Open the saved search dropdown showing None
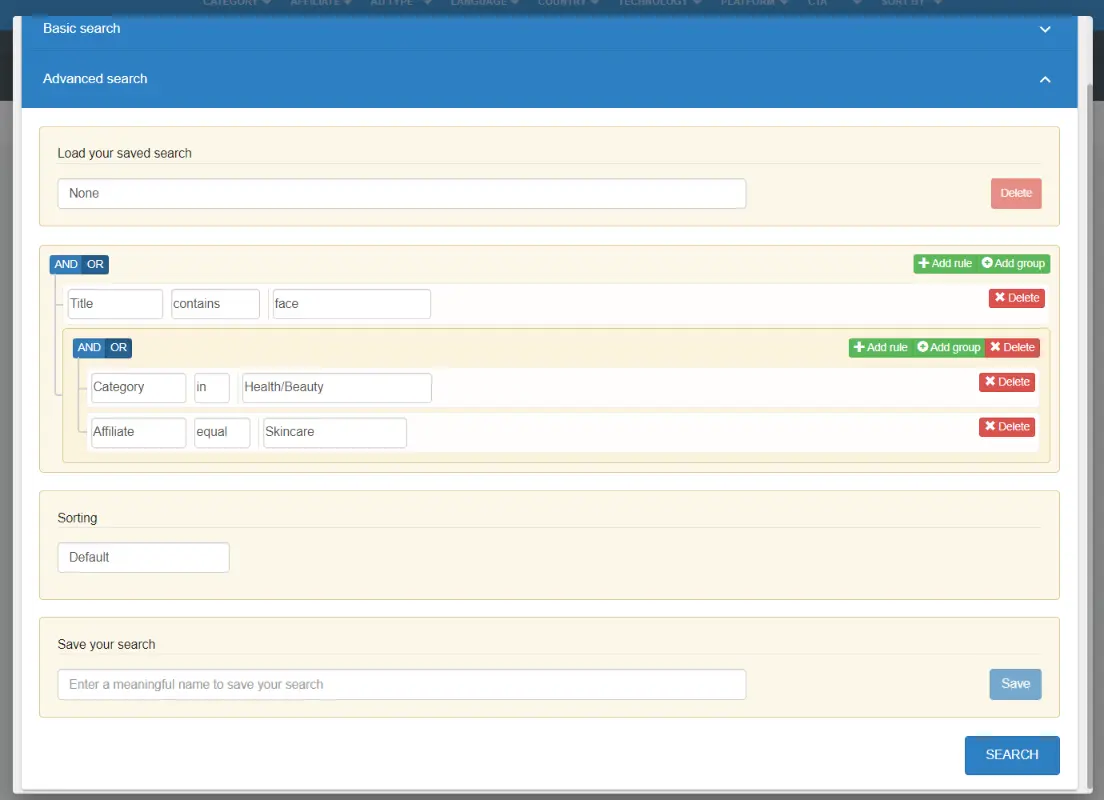The height and width of the screenshot is (800, 1104). click(401, 194)
